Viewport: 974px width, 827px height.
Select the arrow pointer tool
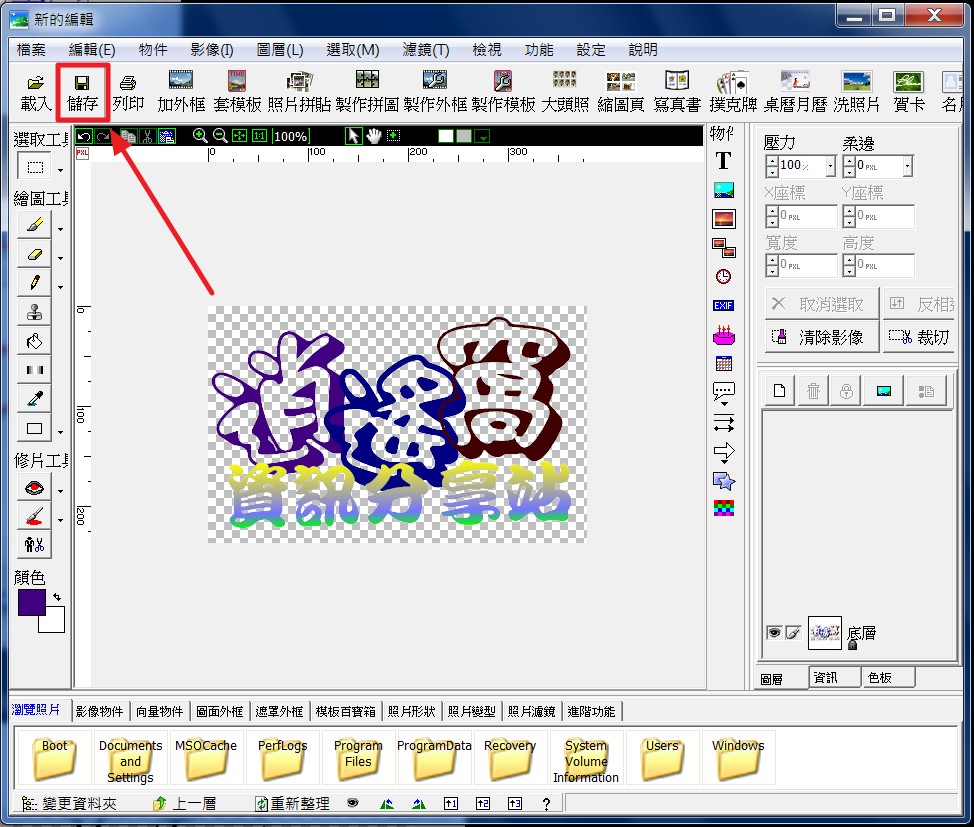[353, 136]
